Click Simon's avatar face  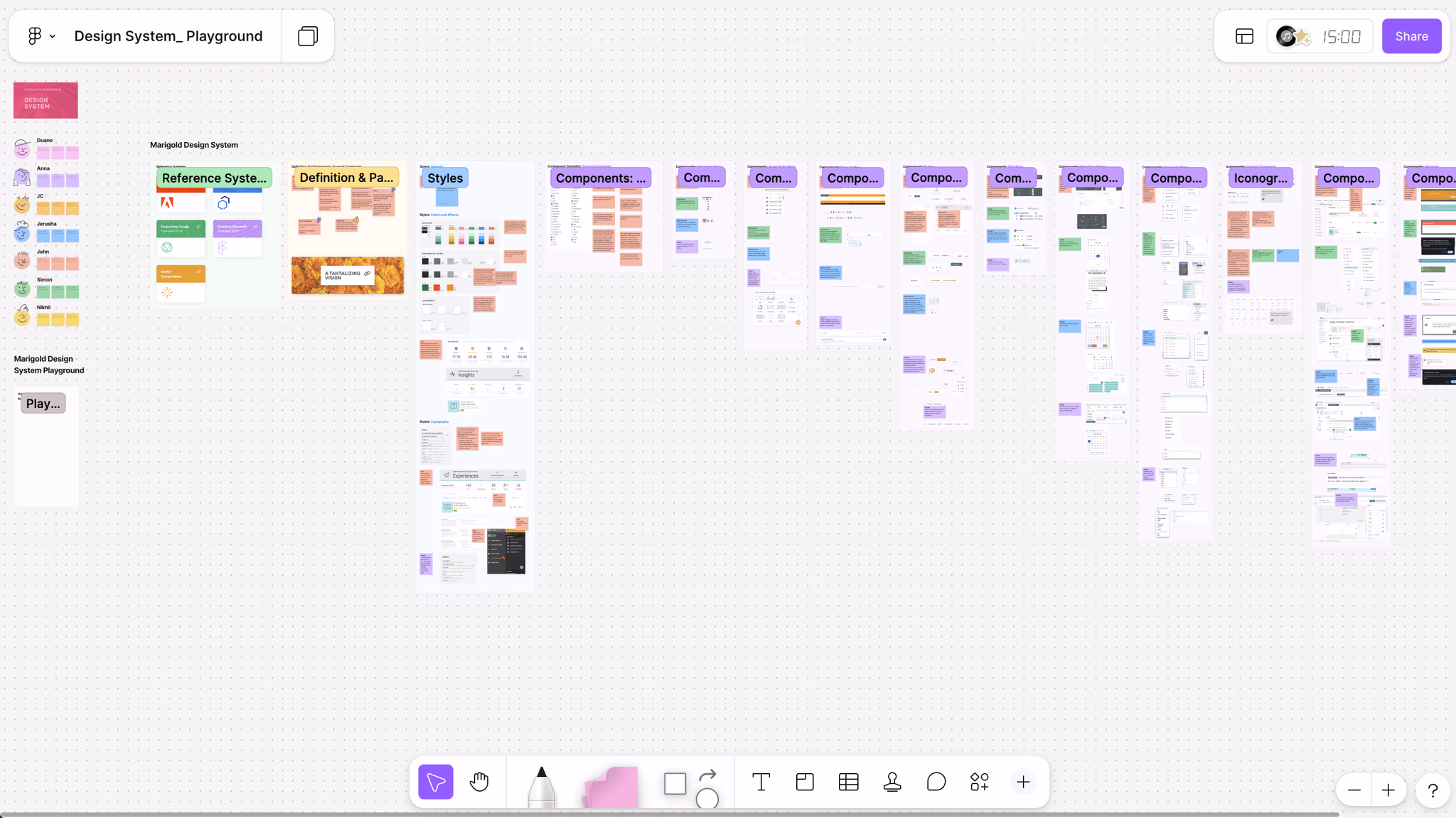[x=23, y=289]
